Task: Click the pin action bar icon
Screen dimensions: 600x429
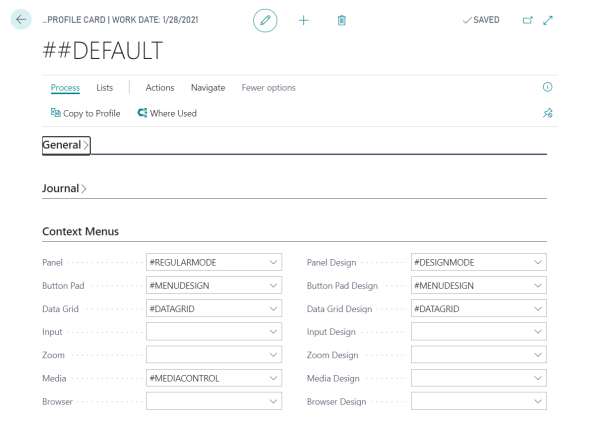Action: 547,114
